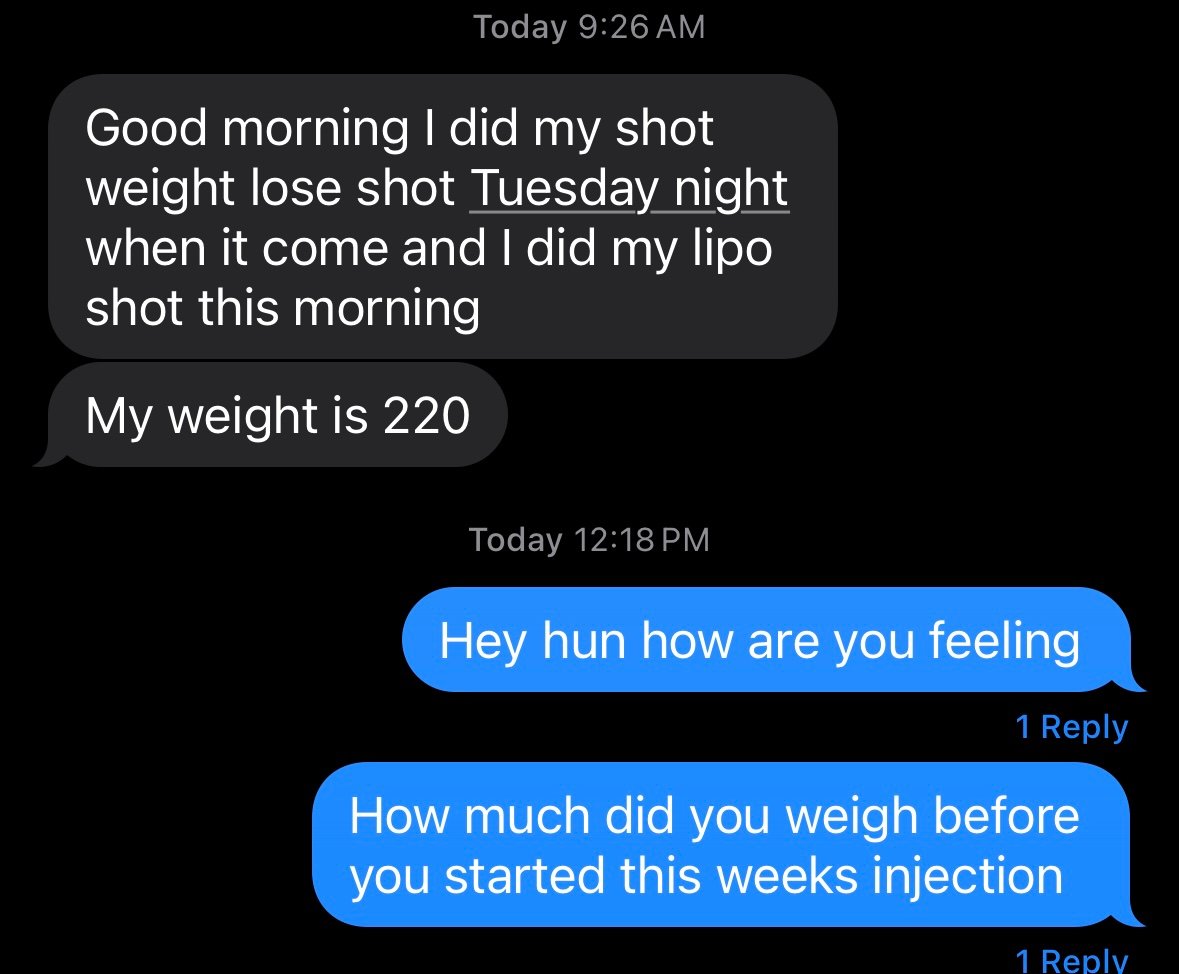Viewport: 1179px width, 974px height.
Task: Click the word "feeling" in the blue message
Action: (x=1004, y=641)
